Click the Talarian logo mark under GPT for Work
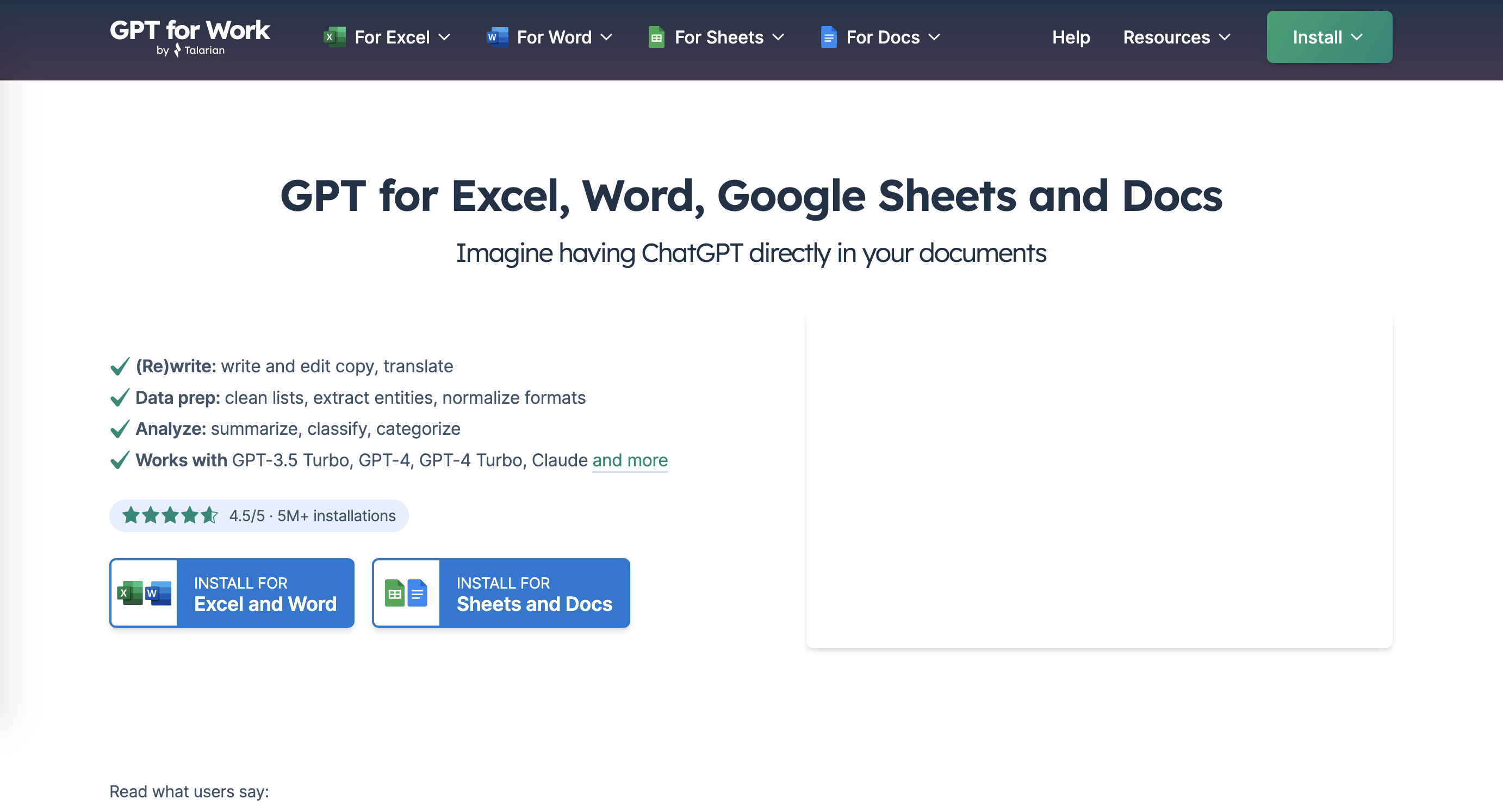The height and width of the screenshot is (812, 1503). coord(177,50)
